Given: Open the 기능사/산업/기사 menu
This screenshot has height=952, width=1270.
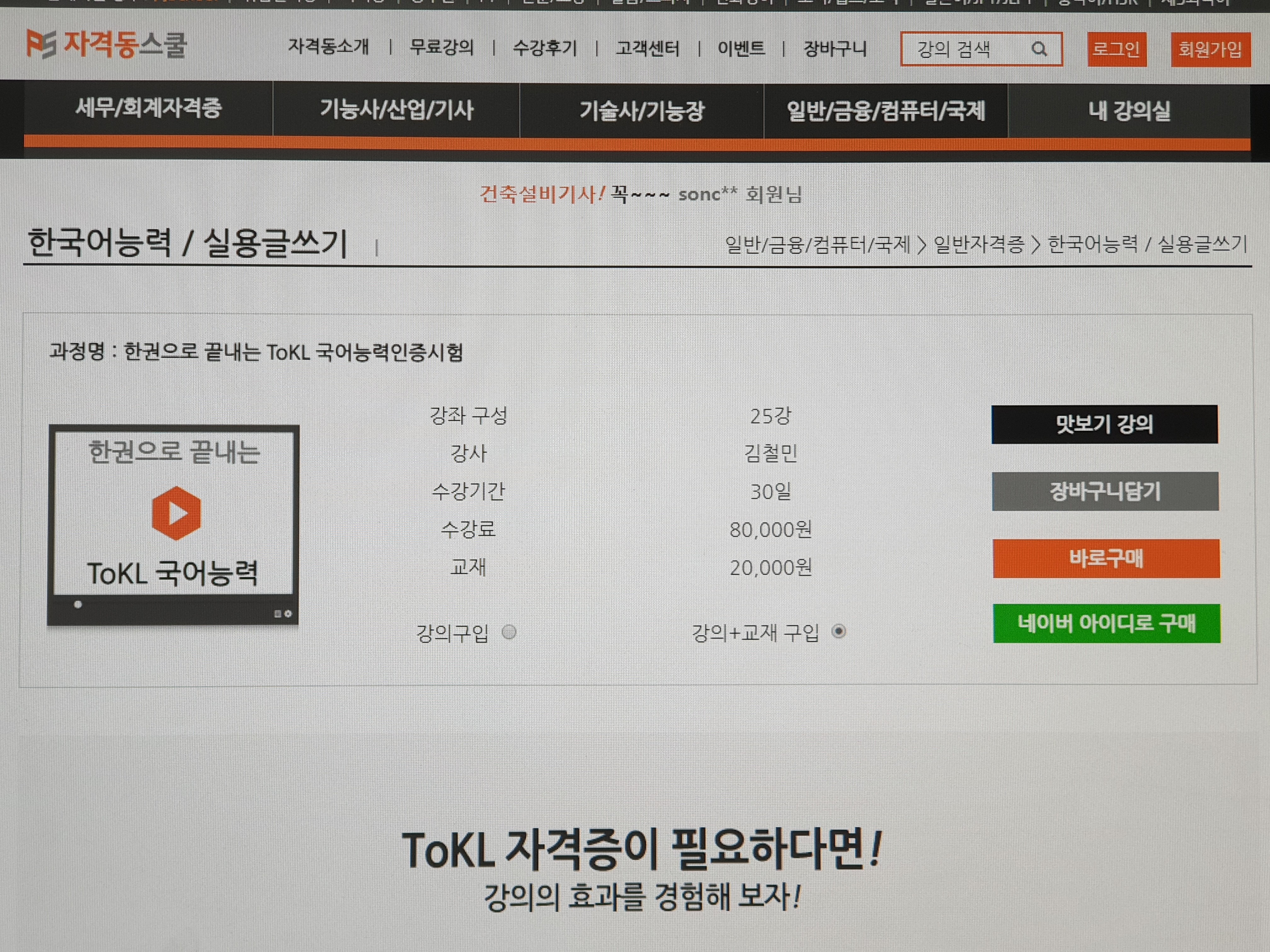Looking at the screenshot, I should click(396, 110).
